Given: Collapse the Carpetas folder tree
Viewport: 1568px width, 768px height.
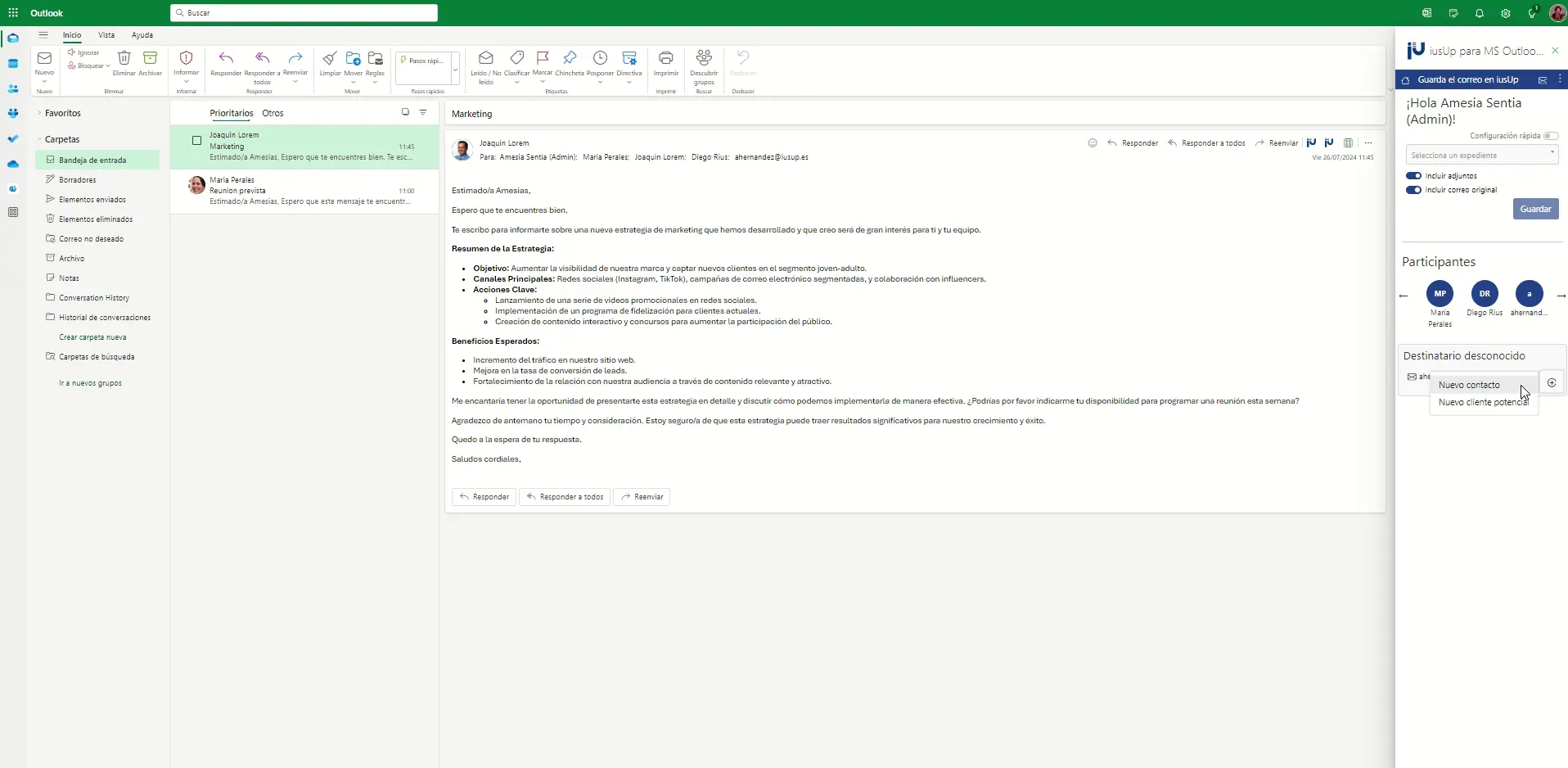Looking at the screenshot, I should (x=39, y=139).
